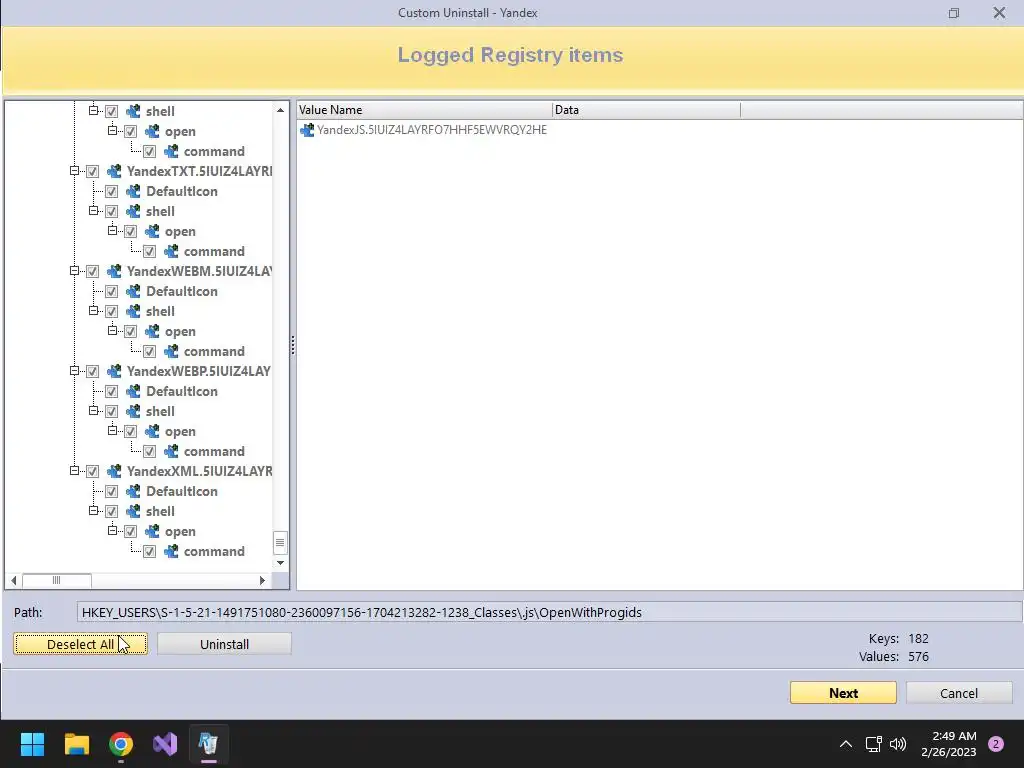
Task: Open Visual Studio from the taskbar
Action: [165, 744]
